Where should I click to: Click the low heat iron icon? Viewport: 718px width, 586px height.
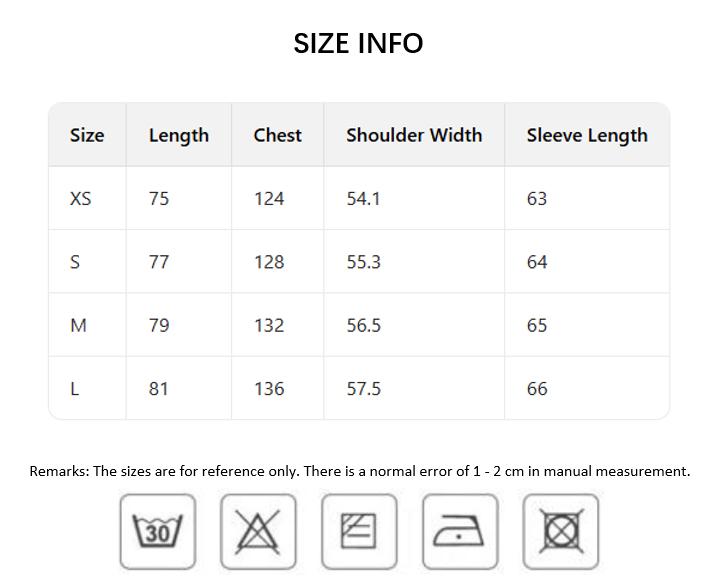click(x=459, y=531)
